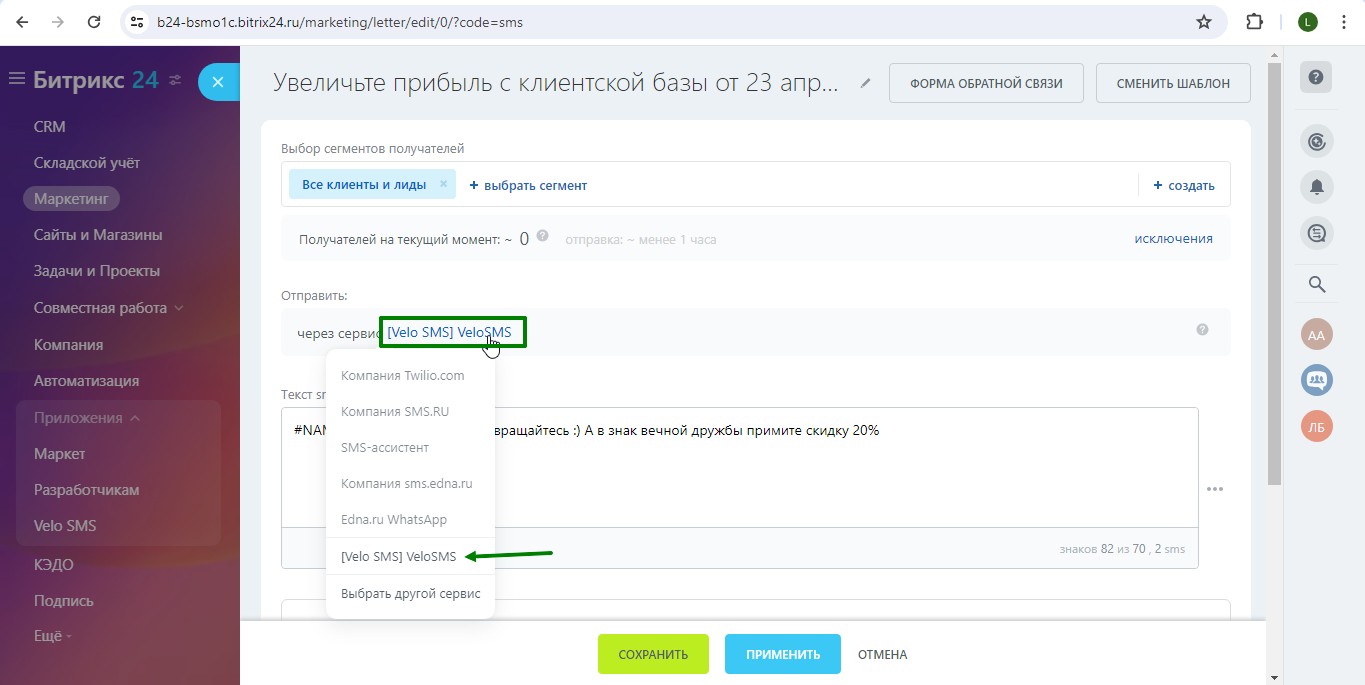The height and width of the screenshot is (685, 1365).
Task: Bookmark this page with the star icon
Action: [1204, 22]
